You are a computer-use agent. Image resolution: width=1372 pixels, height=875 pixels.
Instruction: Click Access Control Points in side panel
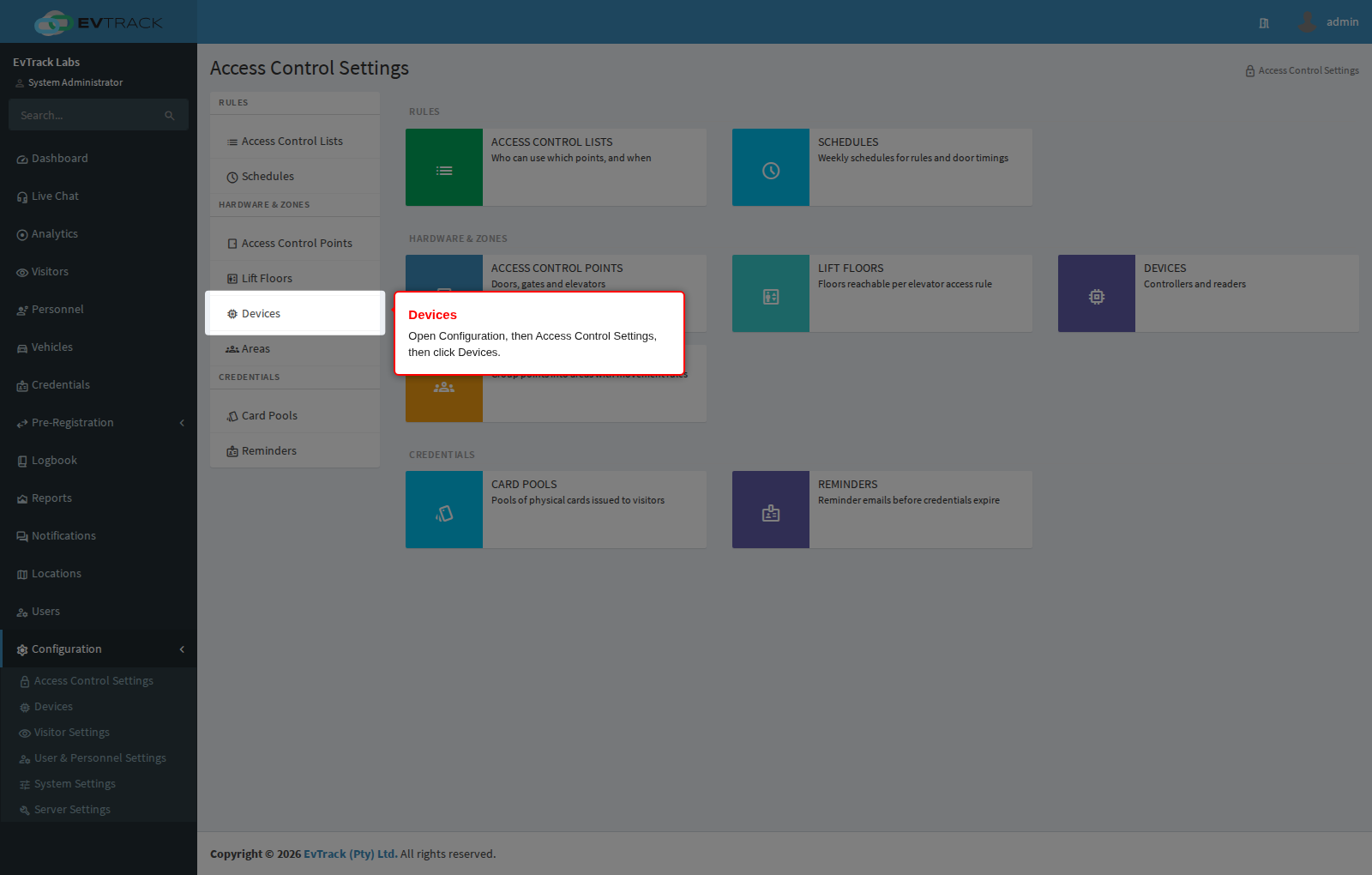coord(295,244)
